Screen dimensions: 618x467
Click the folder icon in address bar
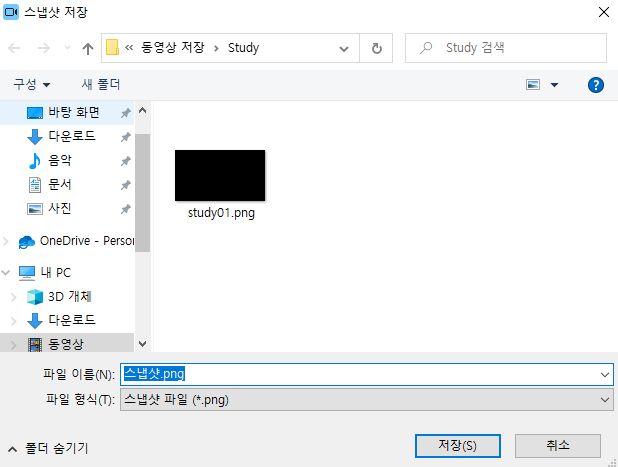tap(112, 48)
